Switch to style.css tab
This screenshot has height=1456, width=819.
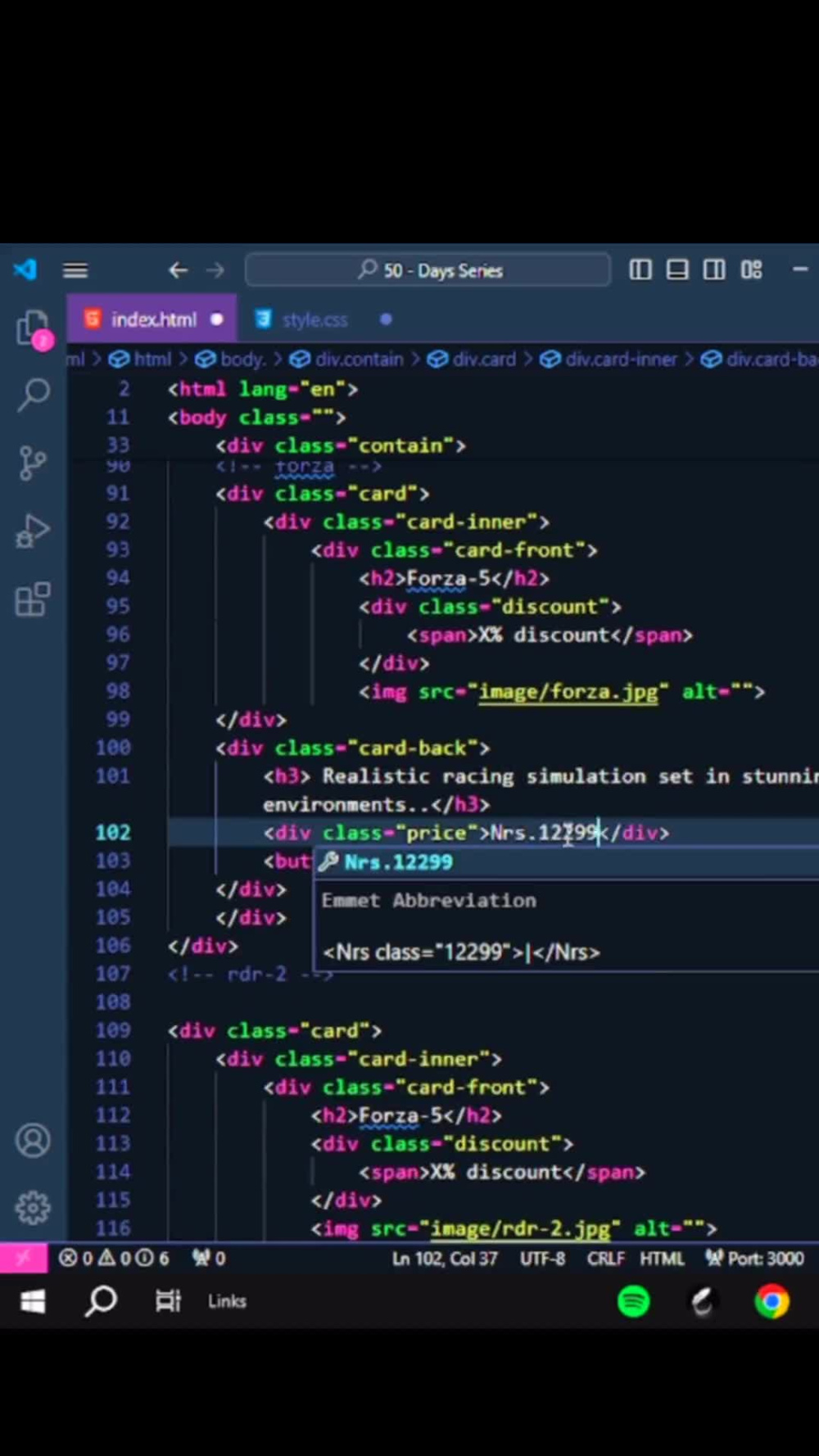[314, 319]
